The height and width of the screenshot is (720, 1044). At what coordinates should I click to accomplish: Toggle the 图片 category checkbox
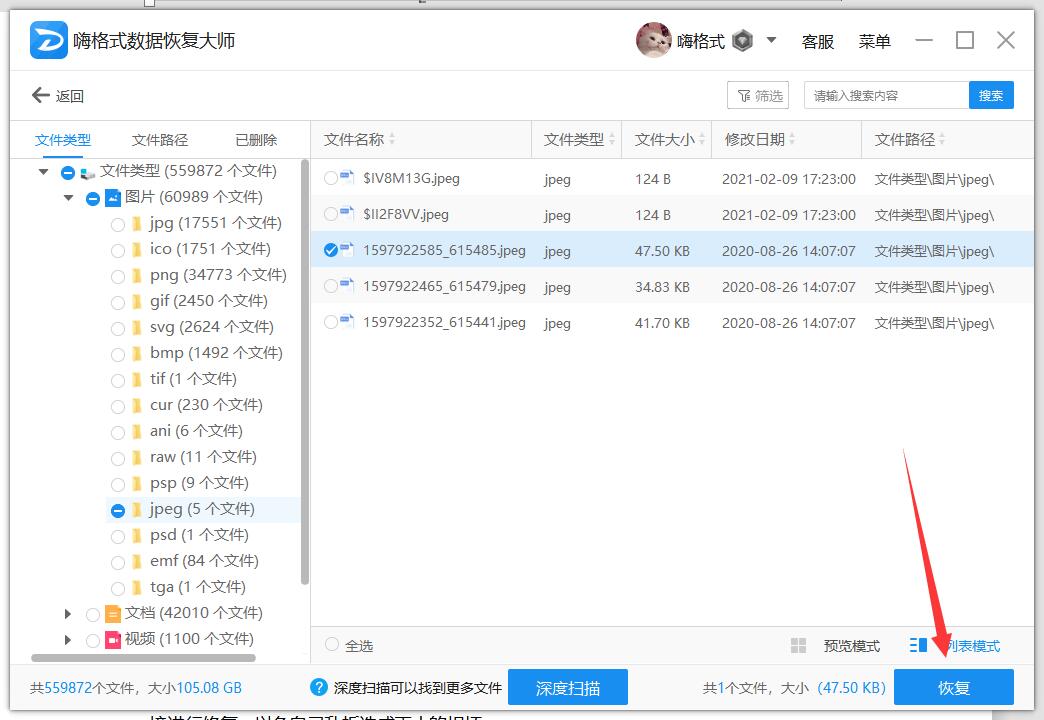(x=93, y=198)
